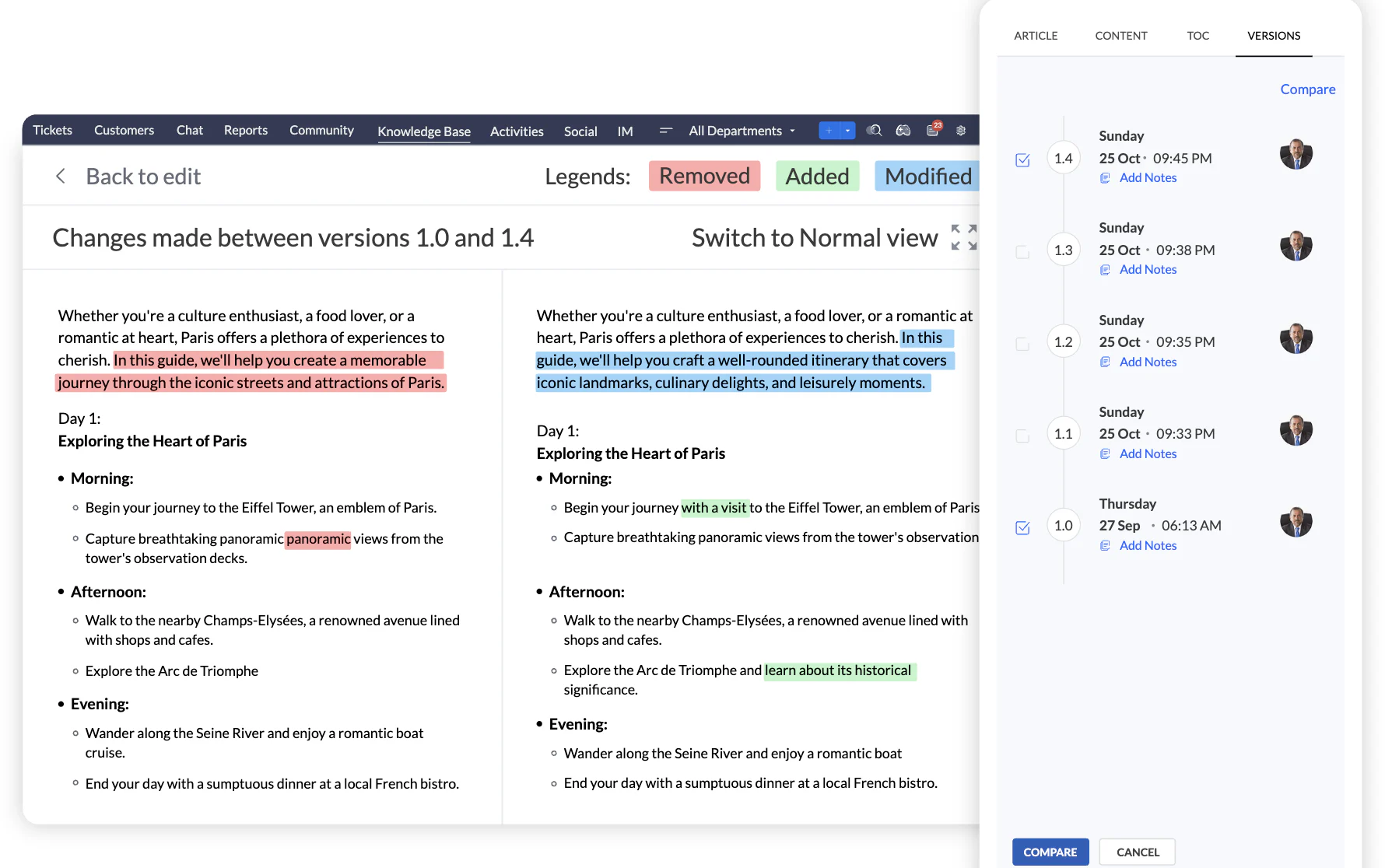This screenshot has height=868, width=1385.
Task: Switch to the ARTICLE tab
Action: [1036, 36]
